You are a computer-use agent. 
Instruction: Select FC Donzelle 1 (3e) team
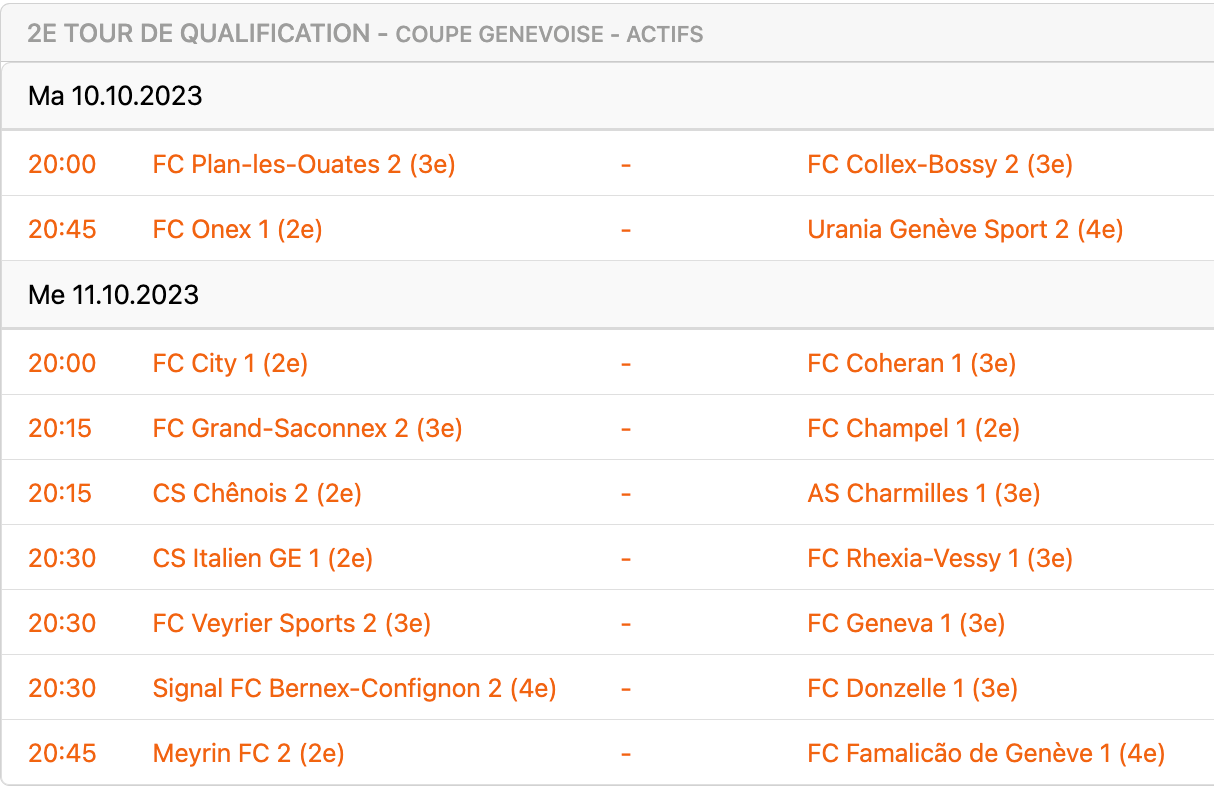(912, 688)
